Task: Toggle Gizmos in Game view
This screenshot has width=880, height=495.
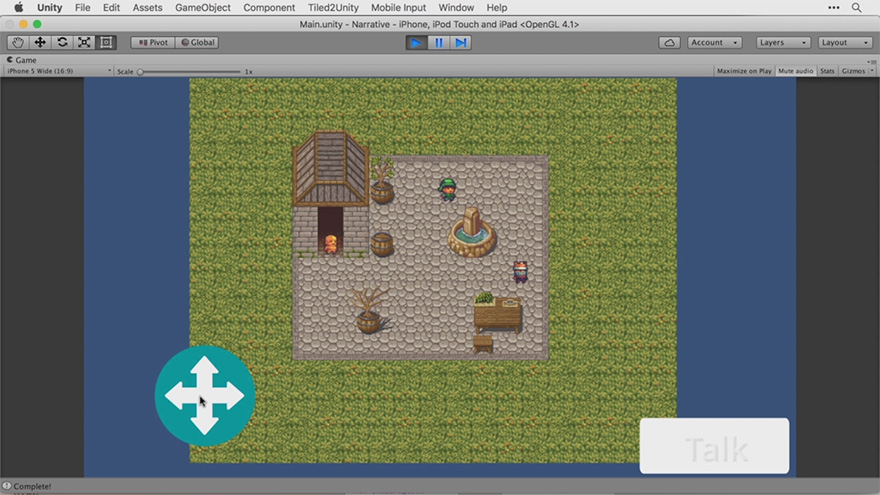Action: click(x=853, y=71)
